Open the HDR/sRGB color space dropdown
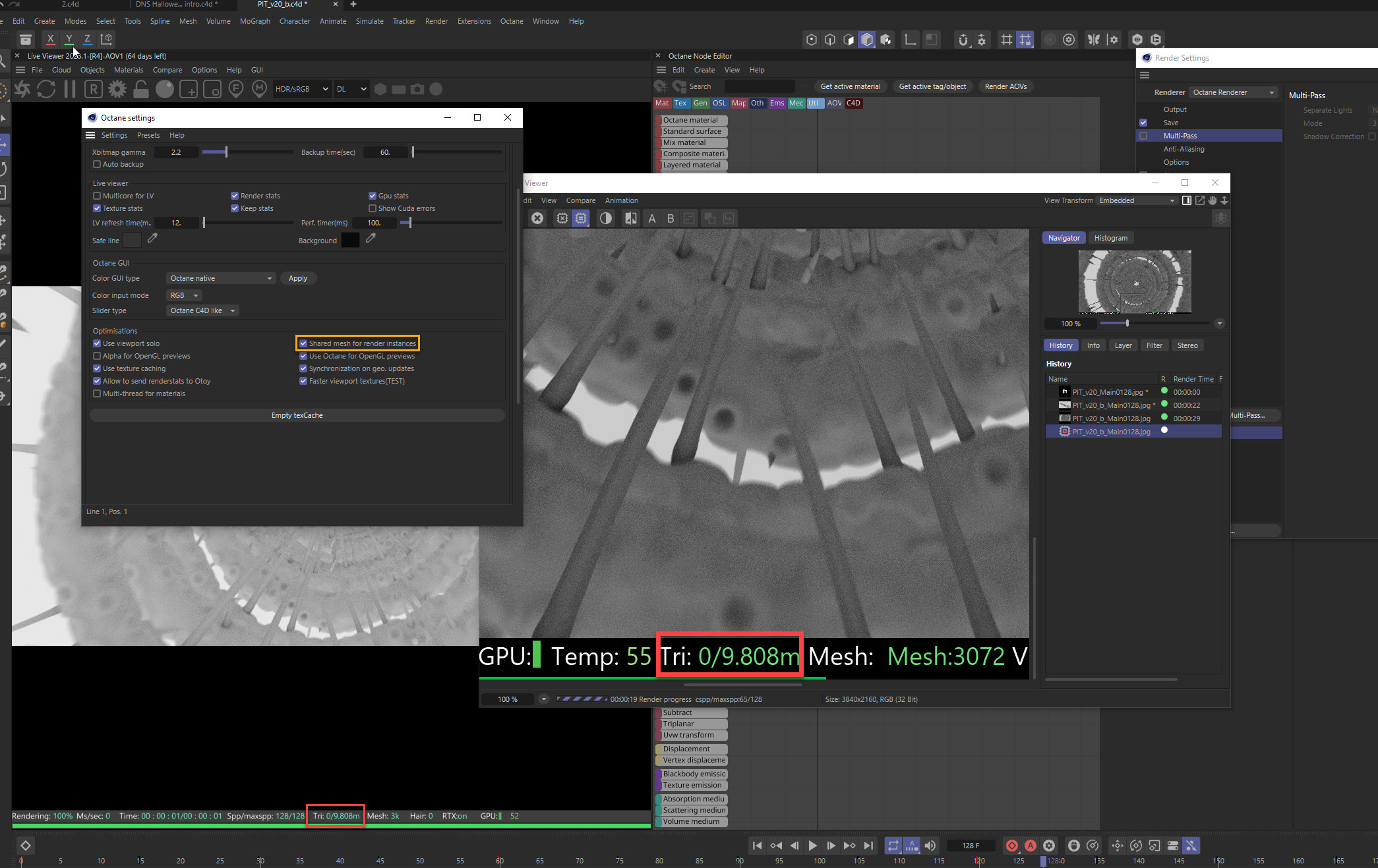This screenshot has height=868, width=1378. [301, 89]
